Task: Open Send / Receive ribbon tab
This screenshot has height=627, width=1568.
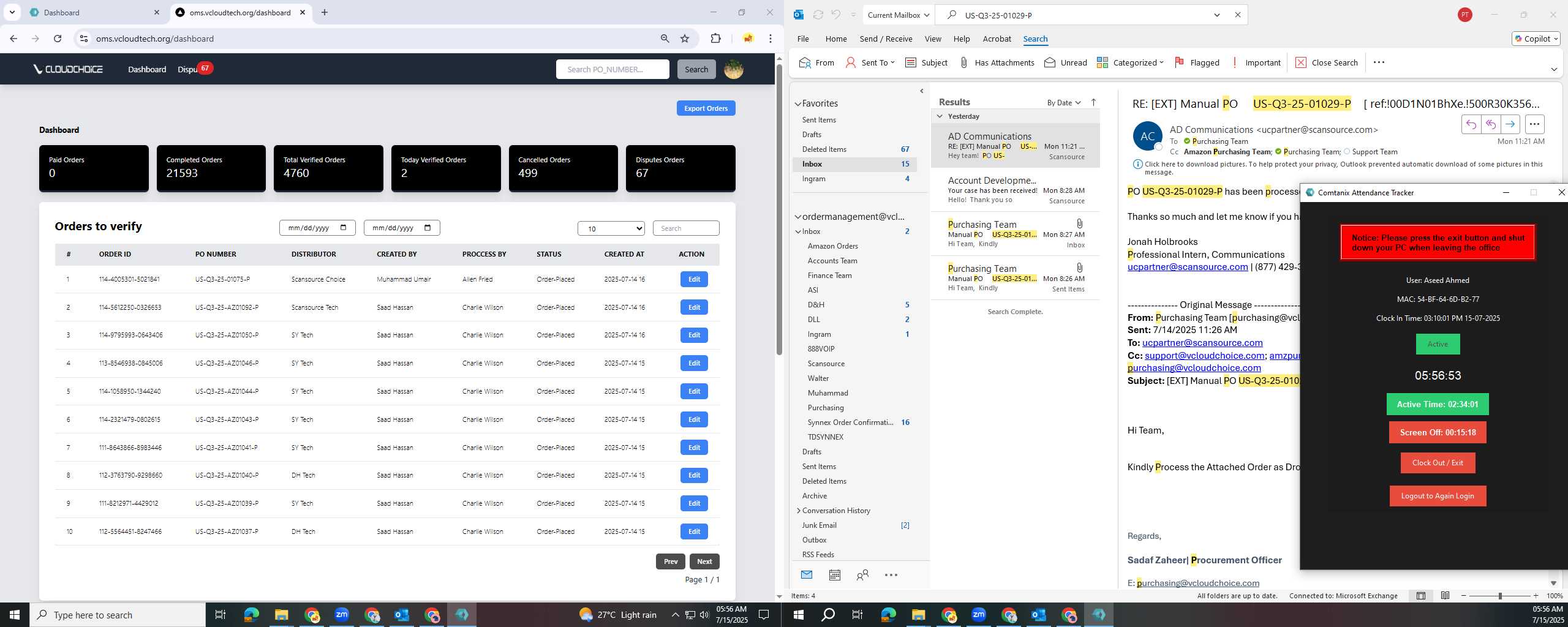Action: [886, 39]
